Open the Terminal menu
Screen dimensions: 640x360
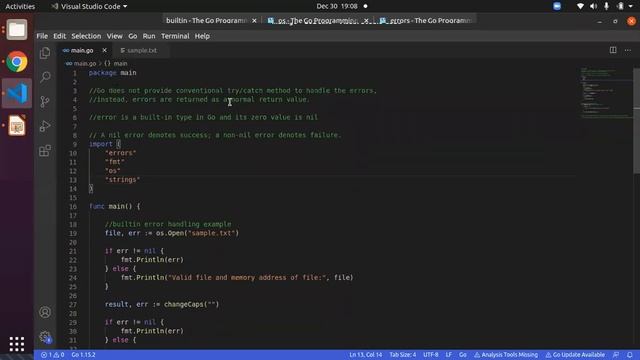(x=175, y=36)
